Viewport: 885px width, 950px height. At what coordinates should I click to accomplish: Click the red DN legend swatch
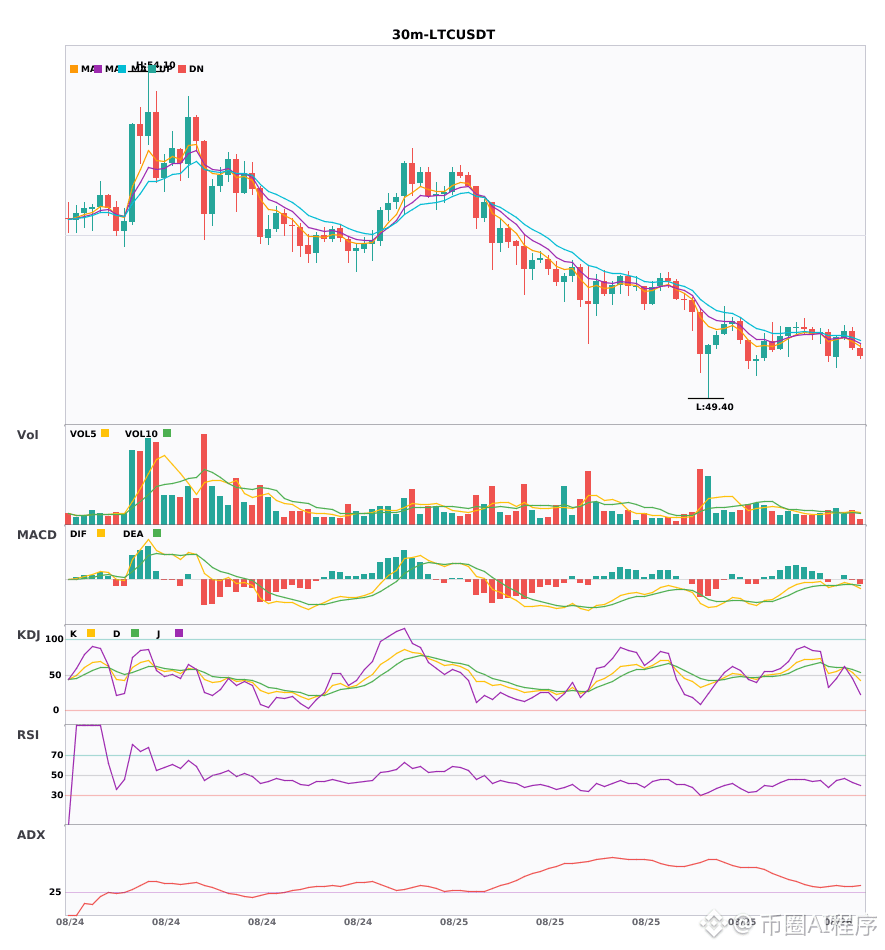182,69
